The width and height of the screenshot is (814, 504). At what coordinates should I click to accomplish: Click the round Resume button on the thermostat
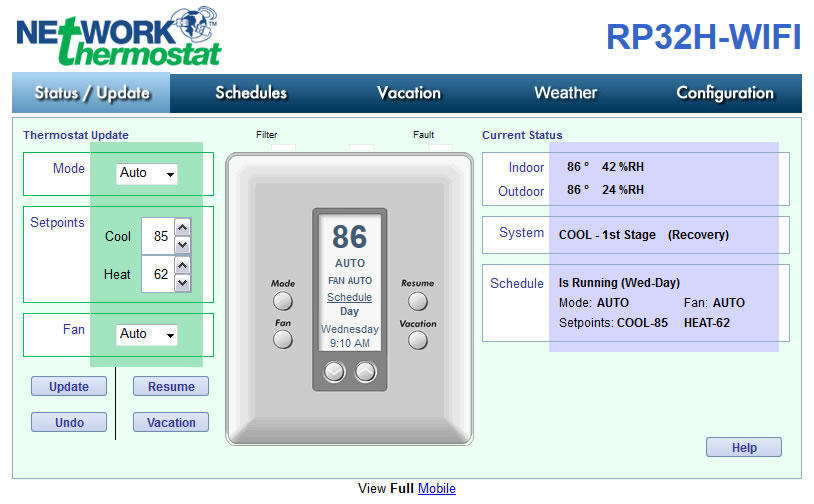[417, 301]
